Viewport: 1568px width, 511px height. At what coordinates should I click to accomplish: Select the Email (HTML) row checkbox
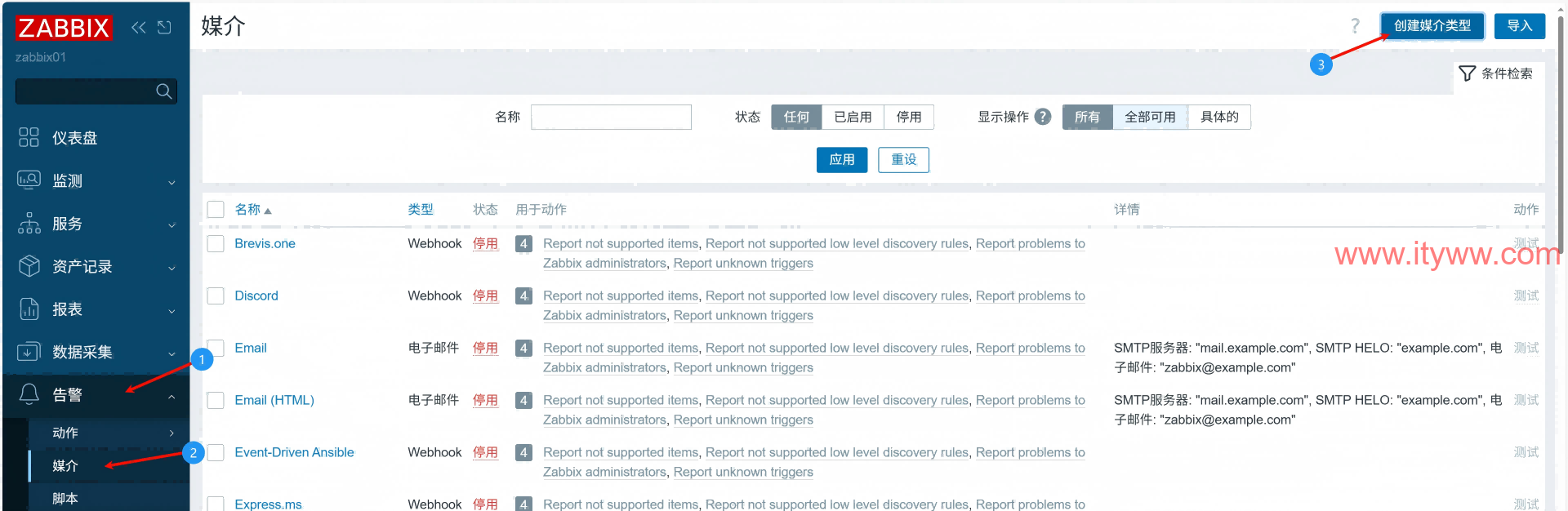(x=216, y=400)
